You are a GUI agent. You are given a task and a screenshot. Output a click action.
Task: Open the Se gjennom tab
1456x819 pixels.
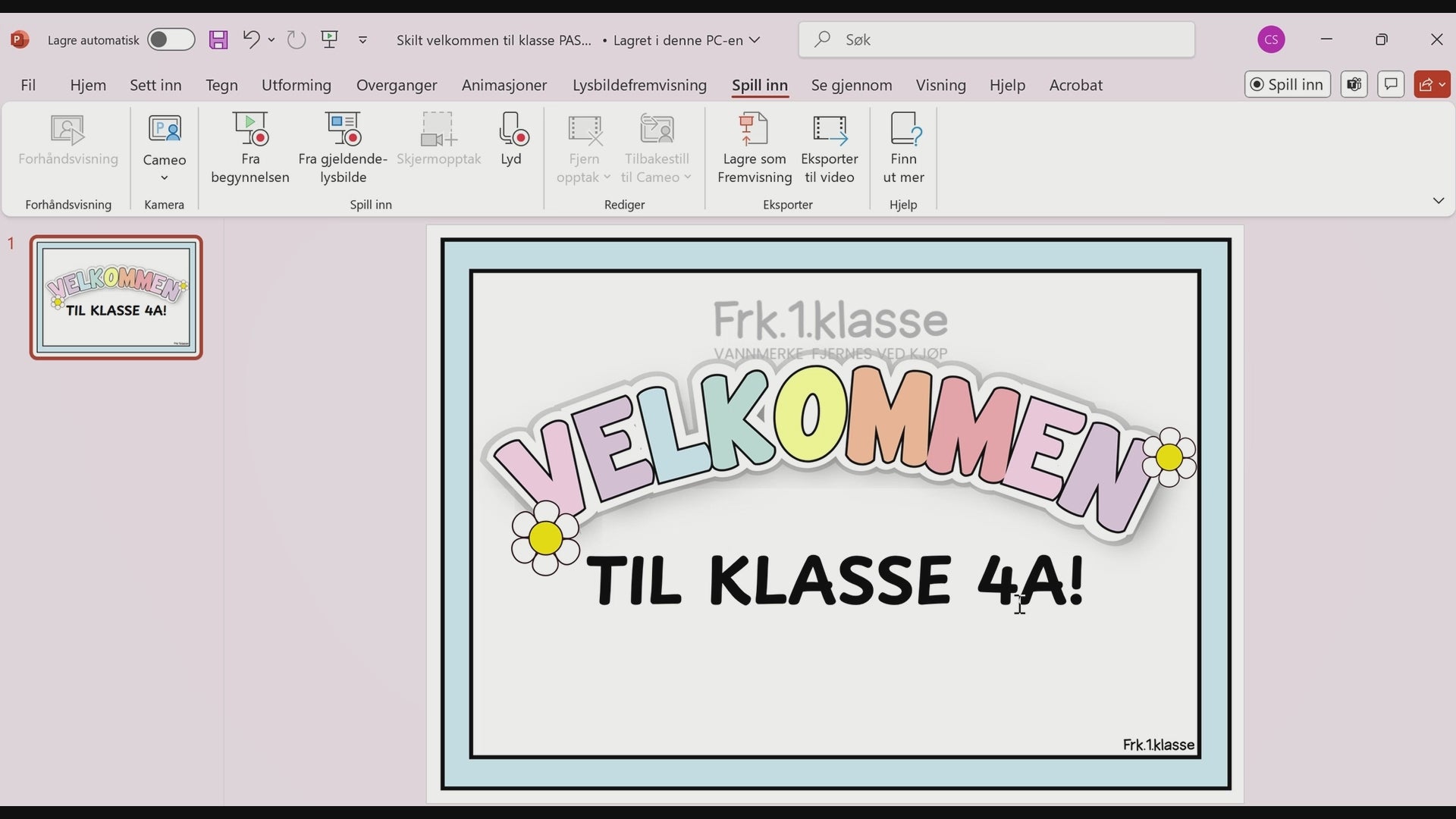(852, 85)
